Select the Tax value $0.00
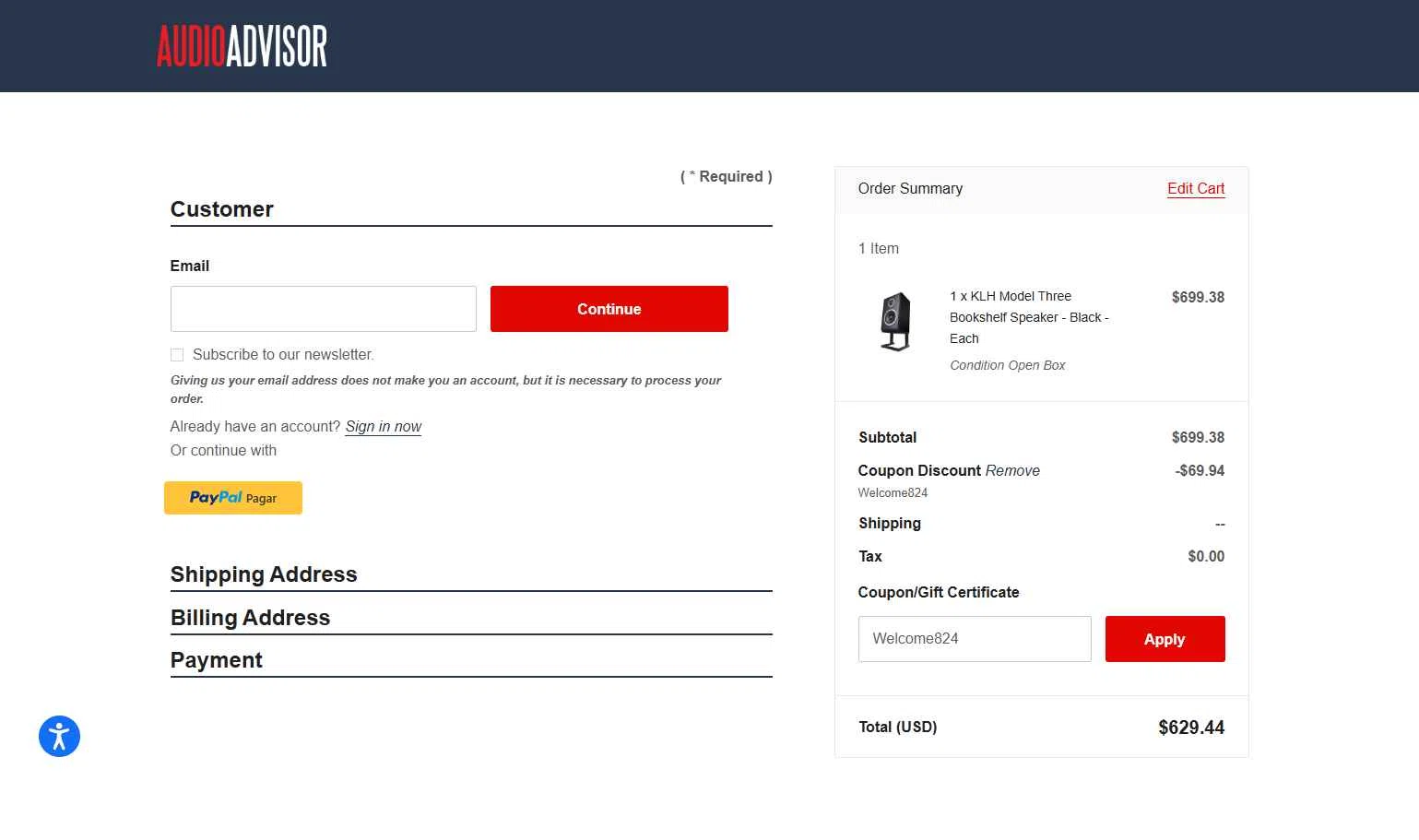This screenshot has height=840, width=1419. [x=1206, y=556]
